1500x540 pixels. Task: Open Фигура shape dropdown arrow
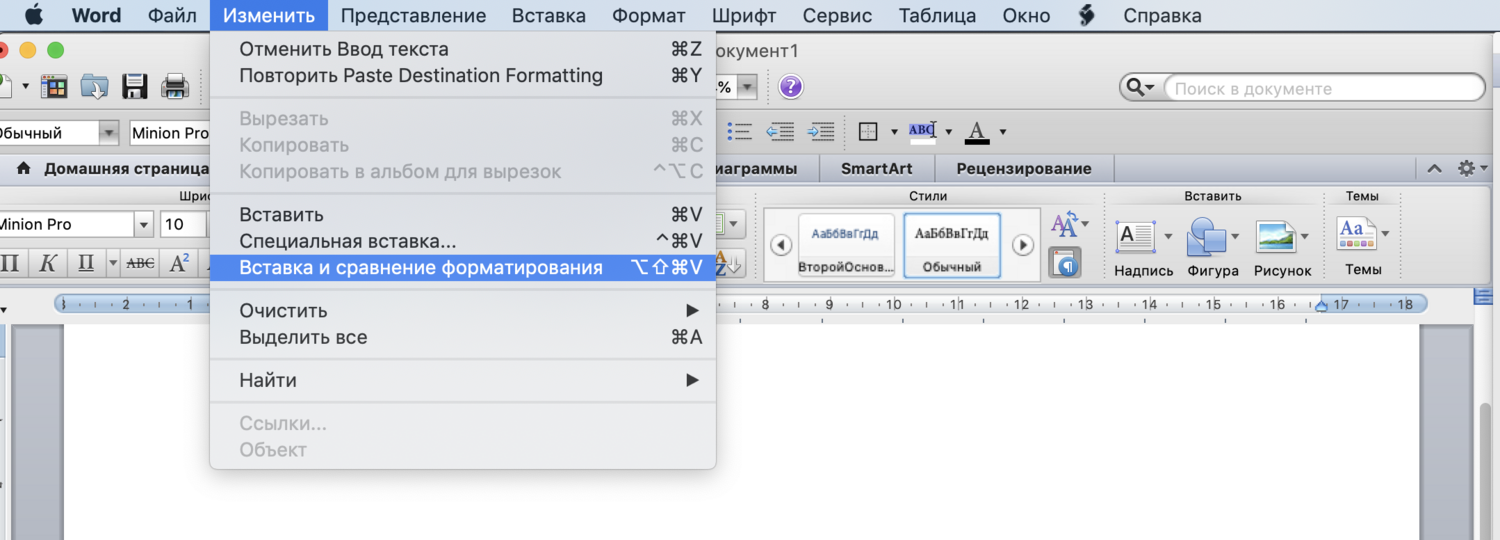[x=1237, y=237]
